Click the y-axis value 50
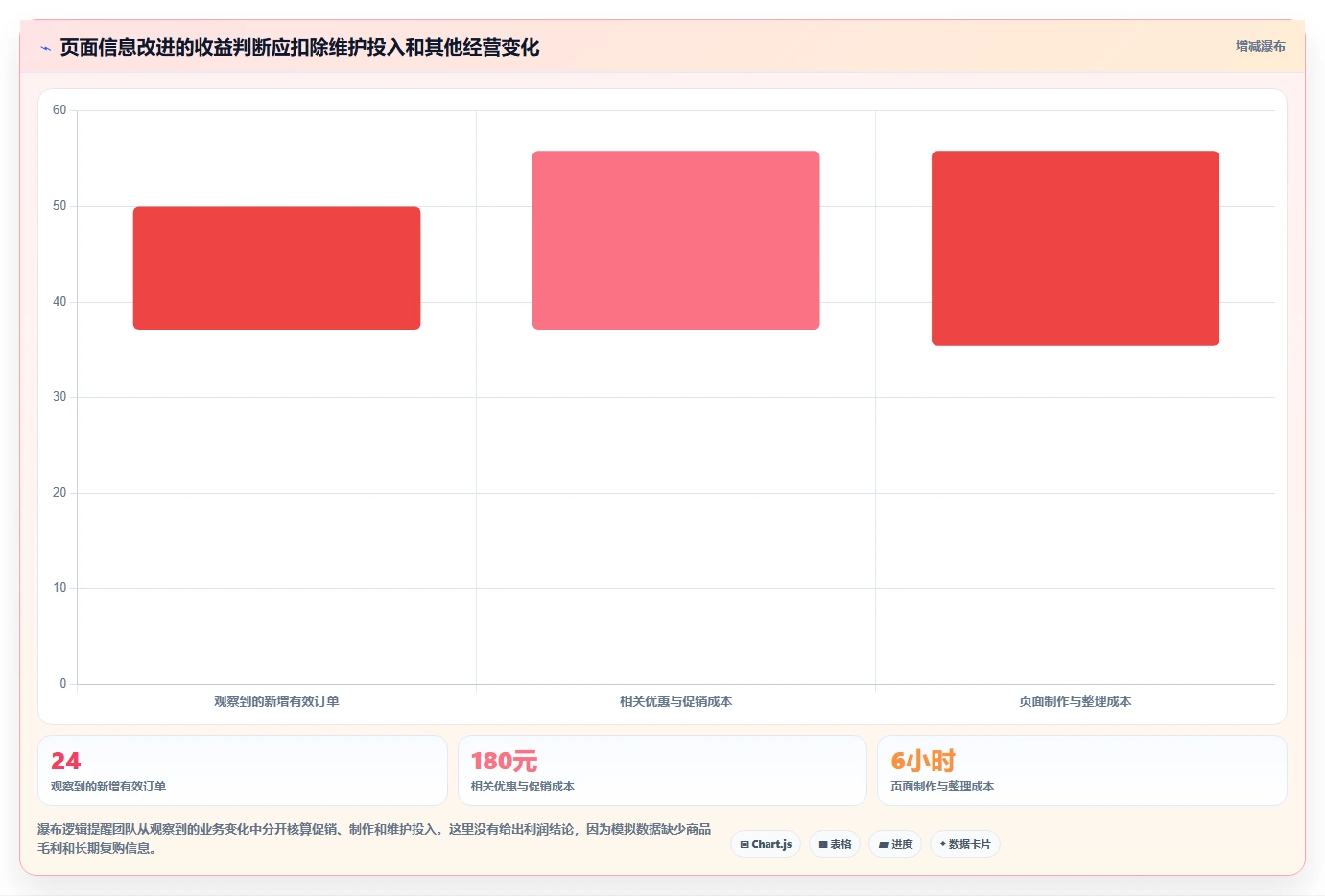Image resolution: width=1325 pixels, height=896 pixels. click(x=59, y=206)
